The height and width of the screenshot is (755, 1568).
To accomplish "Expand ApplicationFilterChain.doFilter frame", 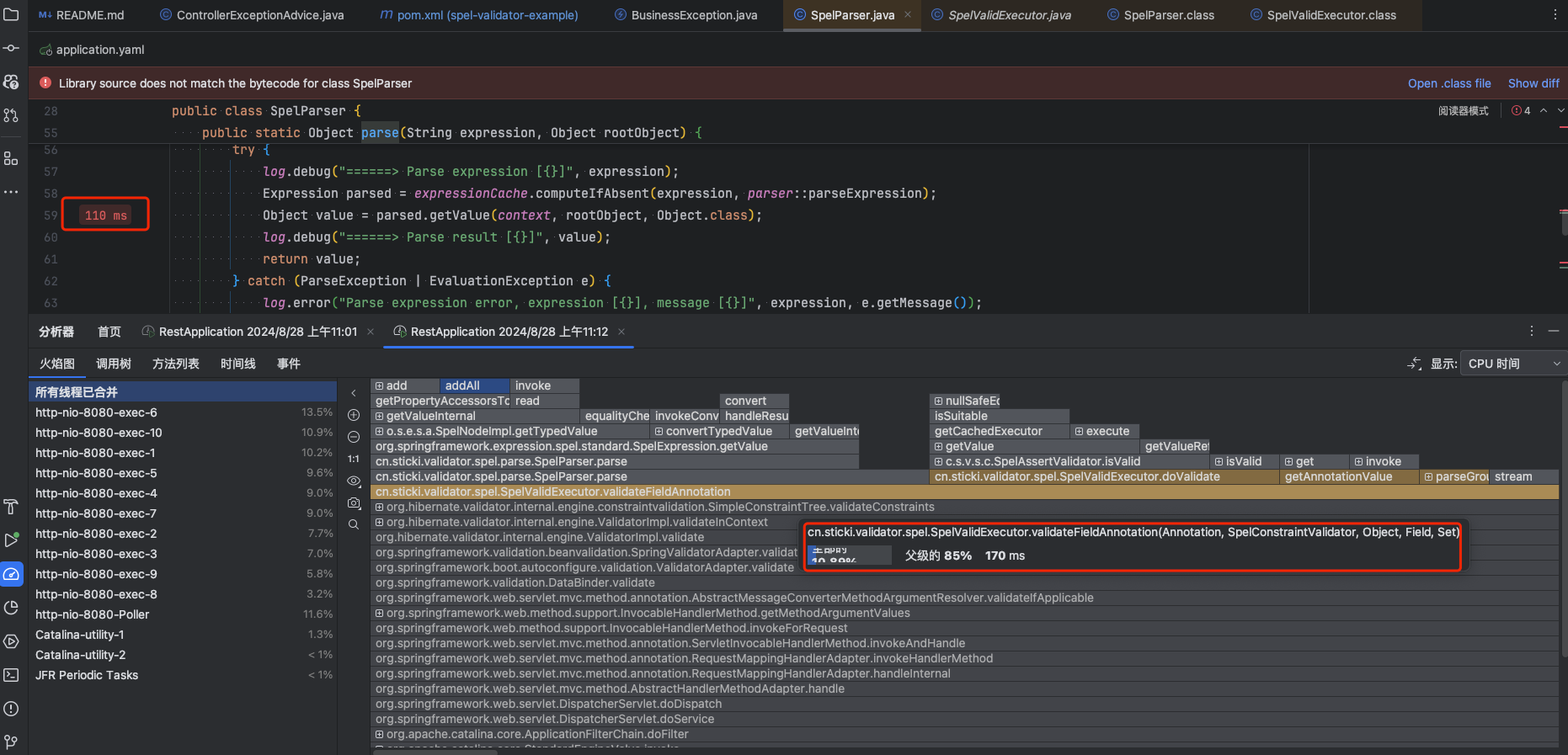I will 380,734.
